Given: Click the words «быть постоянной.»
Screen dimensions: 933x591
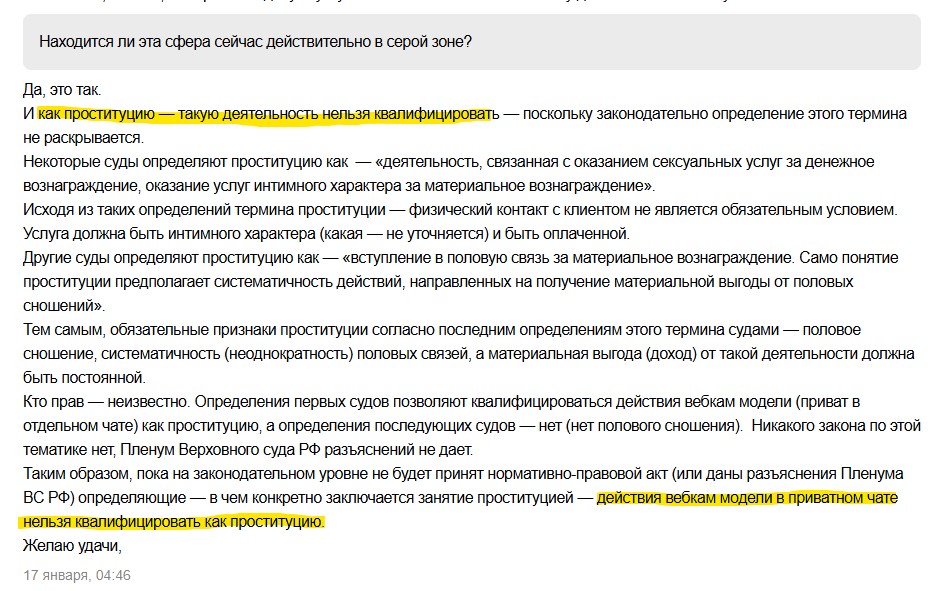Looking at the screenshot, I should 84,378.
